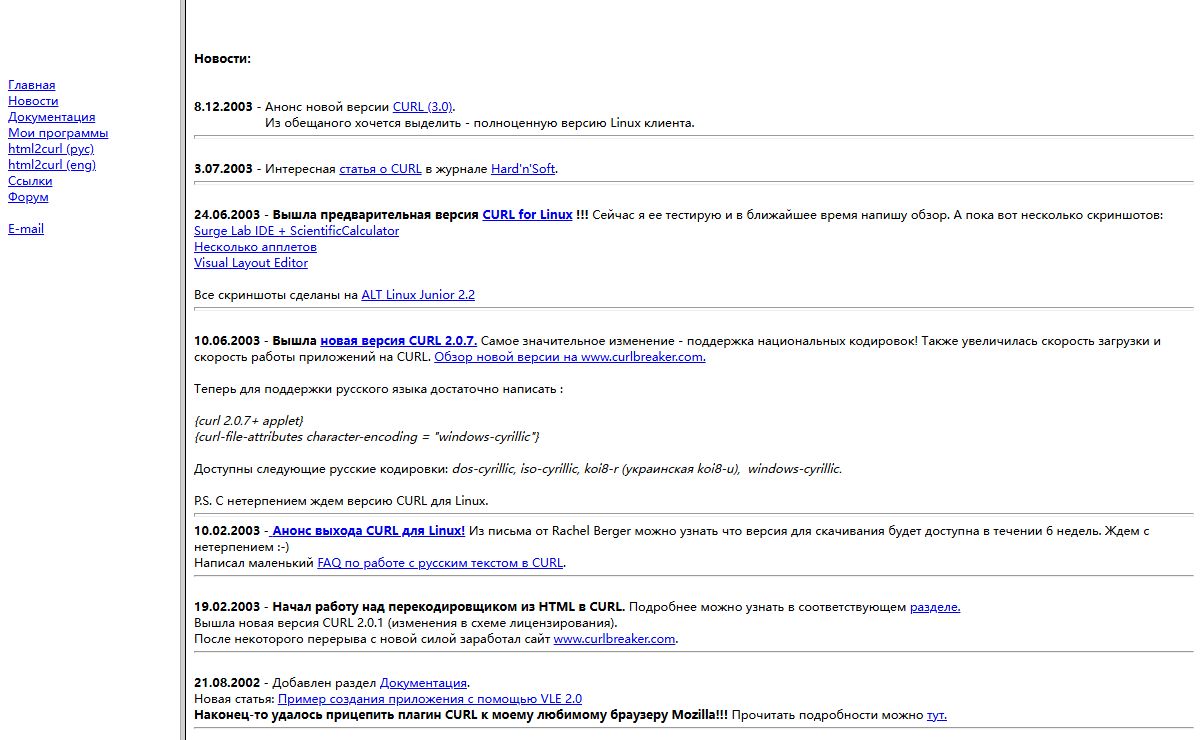Viewport: 1200px width, 740px height.
Task: Click the line about полноценную версию Linux клиента
Action: tap(479, 123)
